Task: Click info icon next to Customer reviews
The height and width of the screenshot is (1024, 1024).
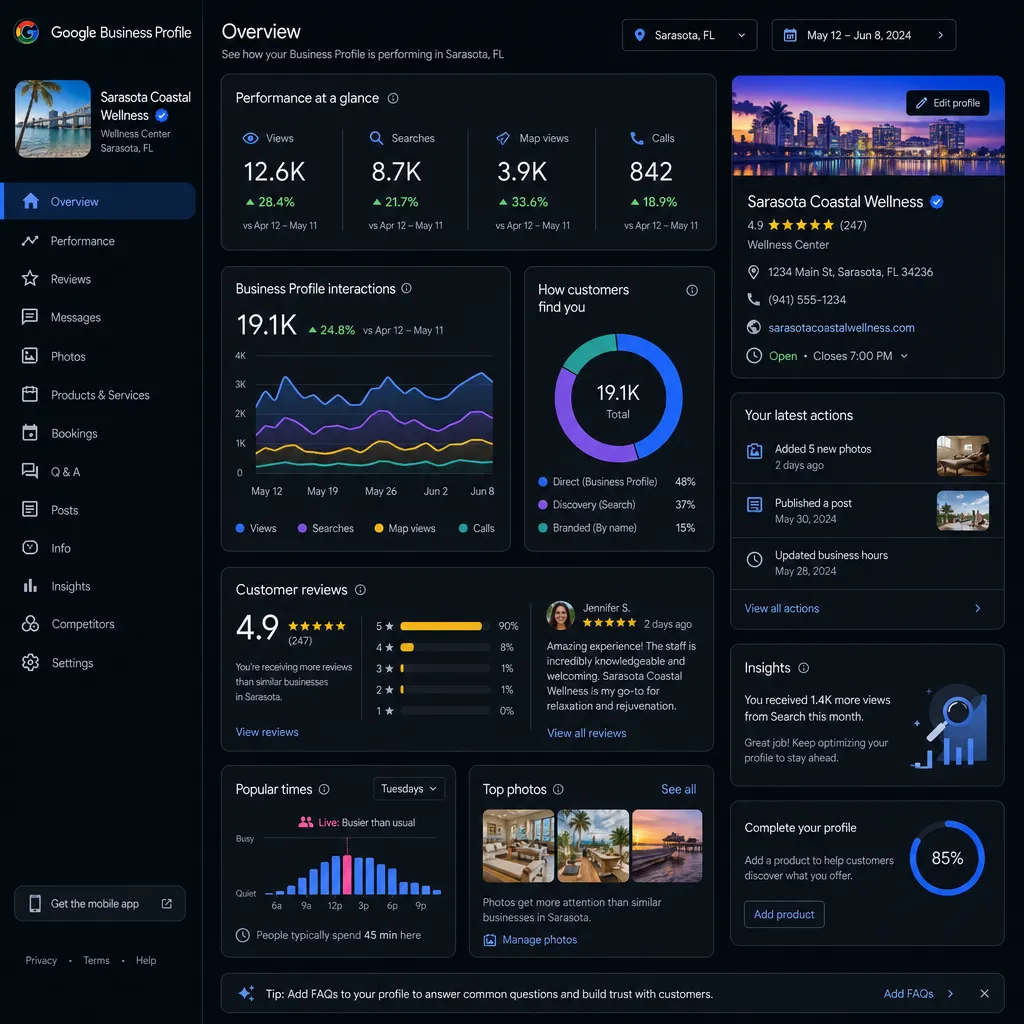Action: (360, 590)
